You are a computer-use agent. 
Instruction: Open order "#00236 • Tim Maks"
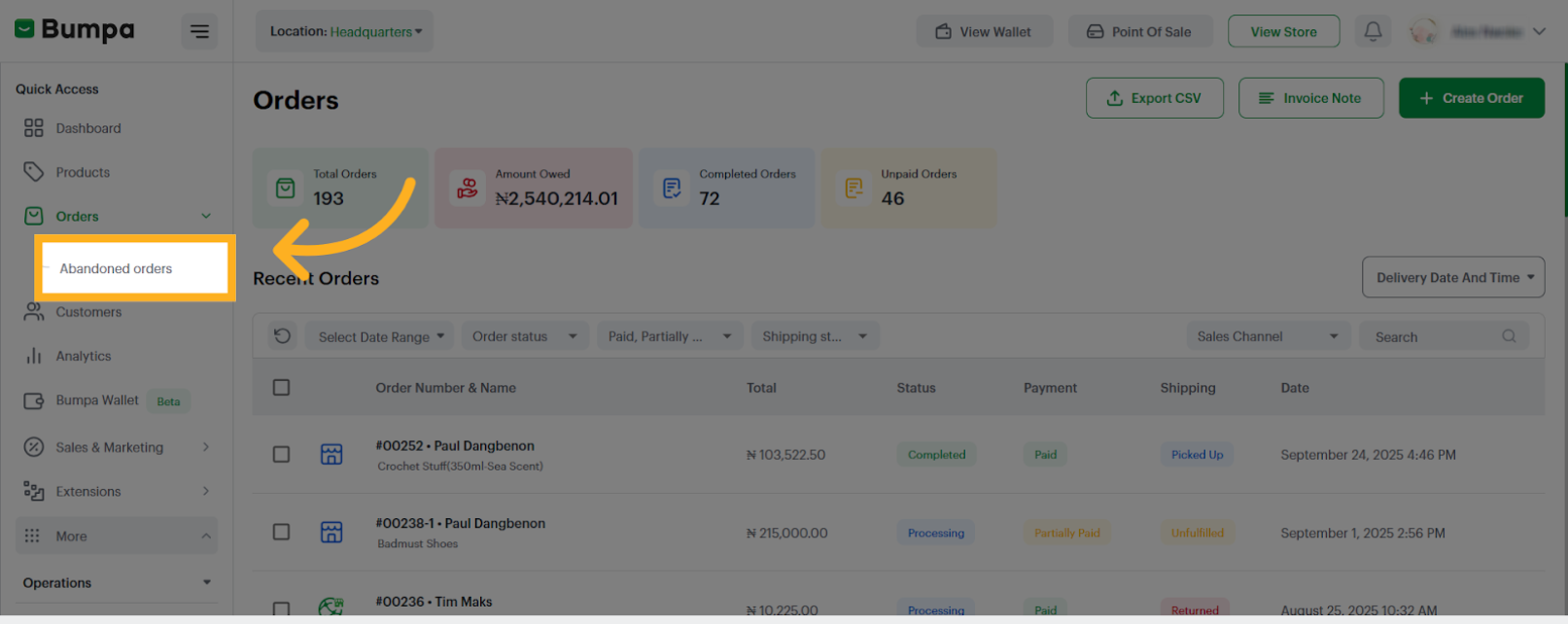434,602
